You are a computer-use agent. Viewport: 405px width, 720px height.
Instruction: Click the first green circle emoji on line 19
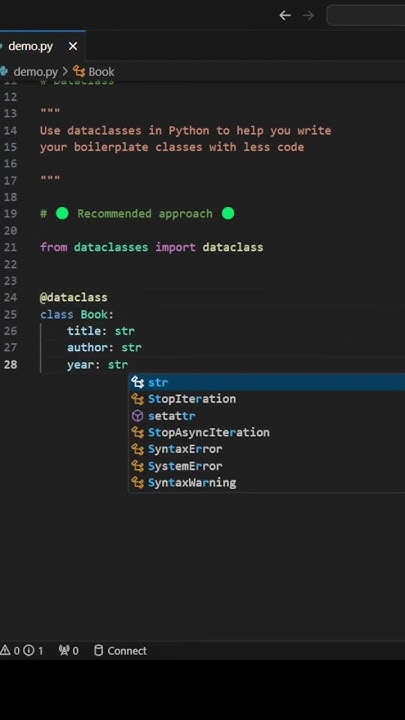click(x=62, y=214)
